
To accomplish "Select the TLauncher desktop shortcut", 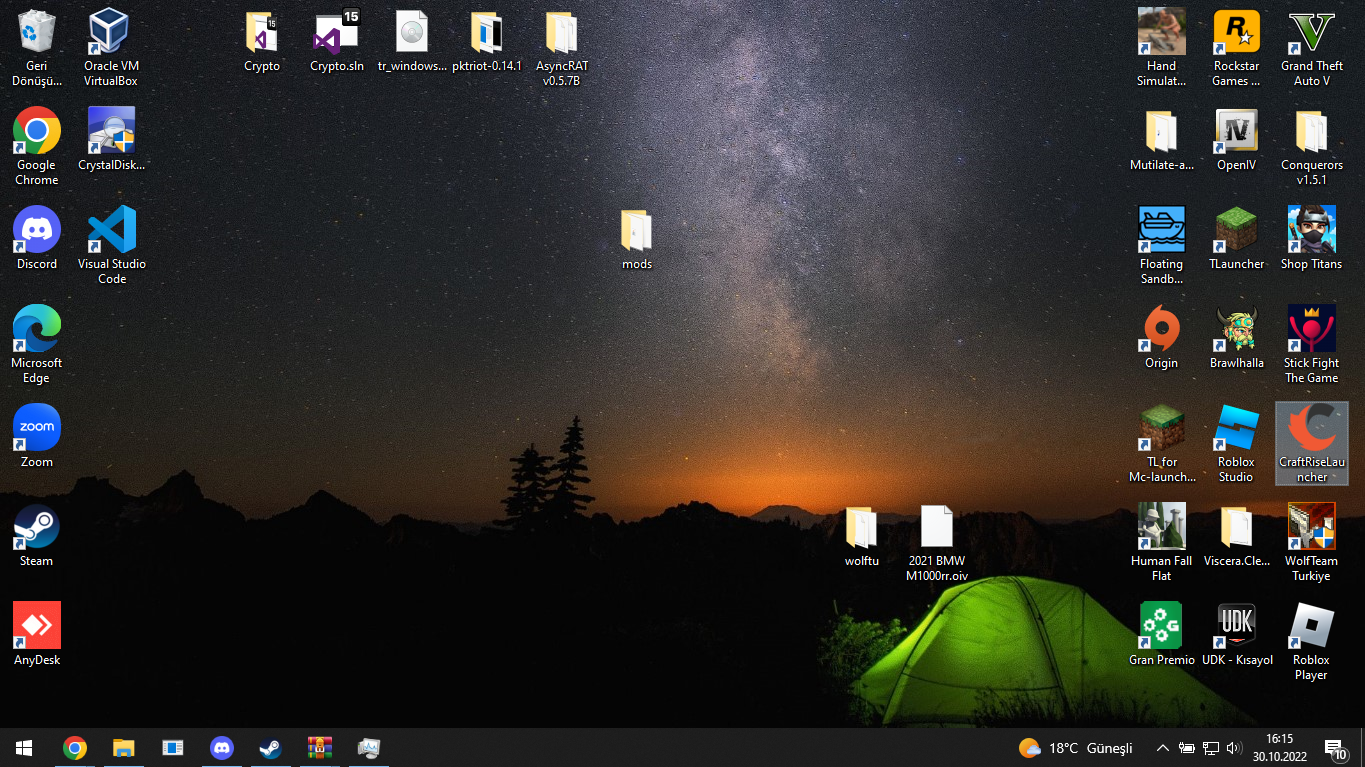I will point(1236,238).
